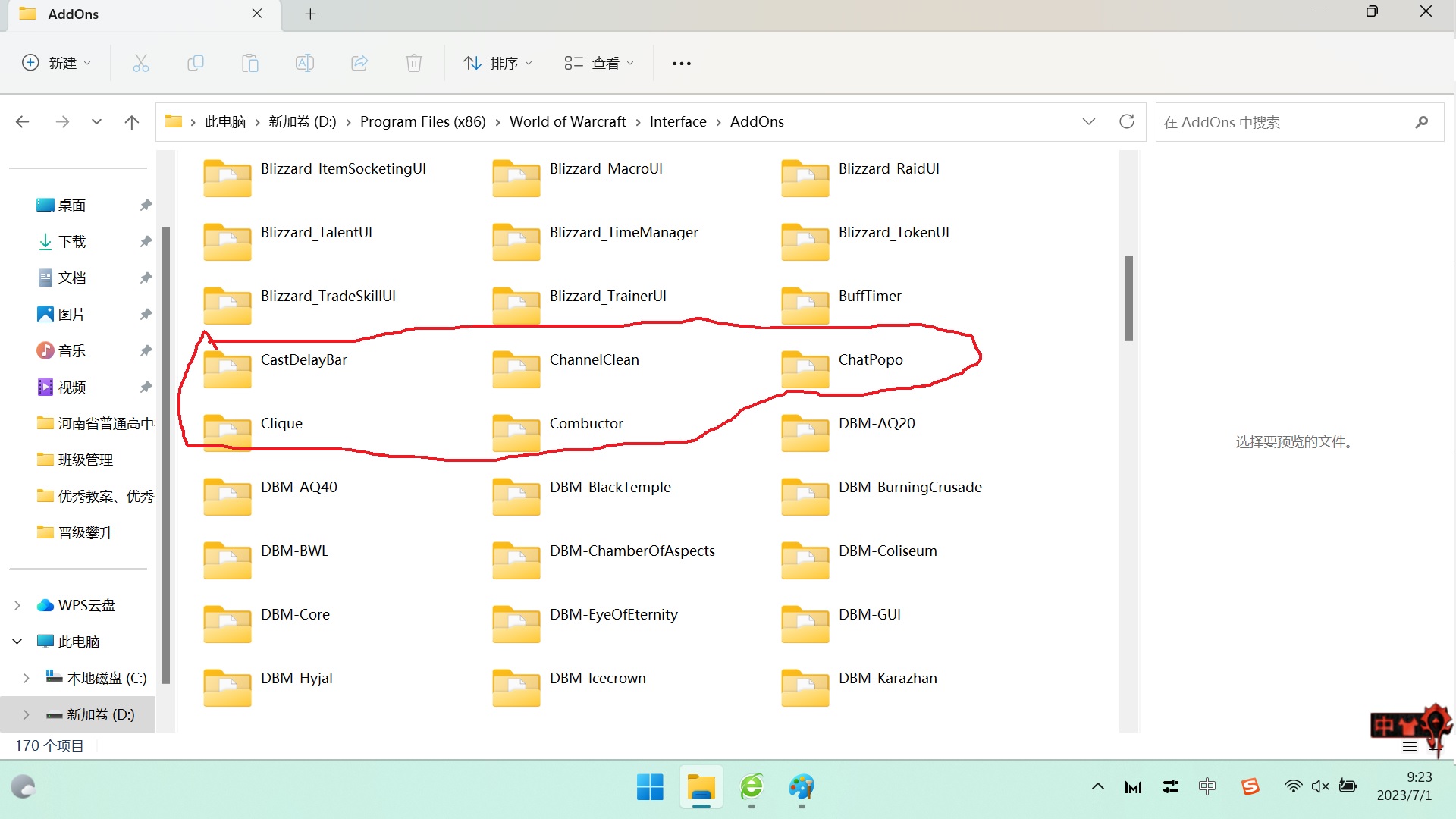Click the Delete trash icon
Screen dimensions: 1456x819
coord(414,63)
